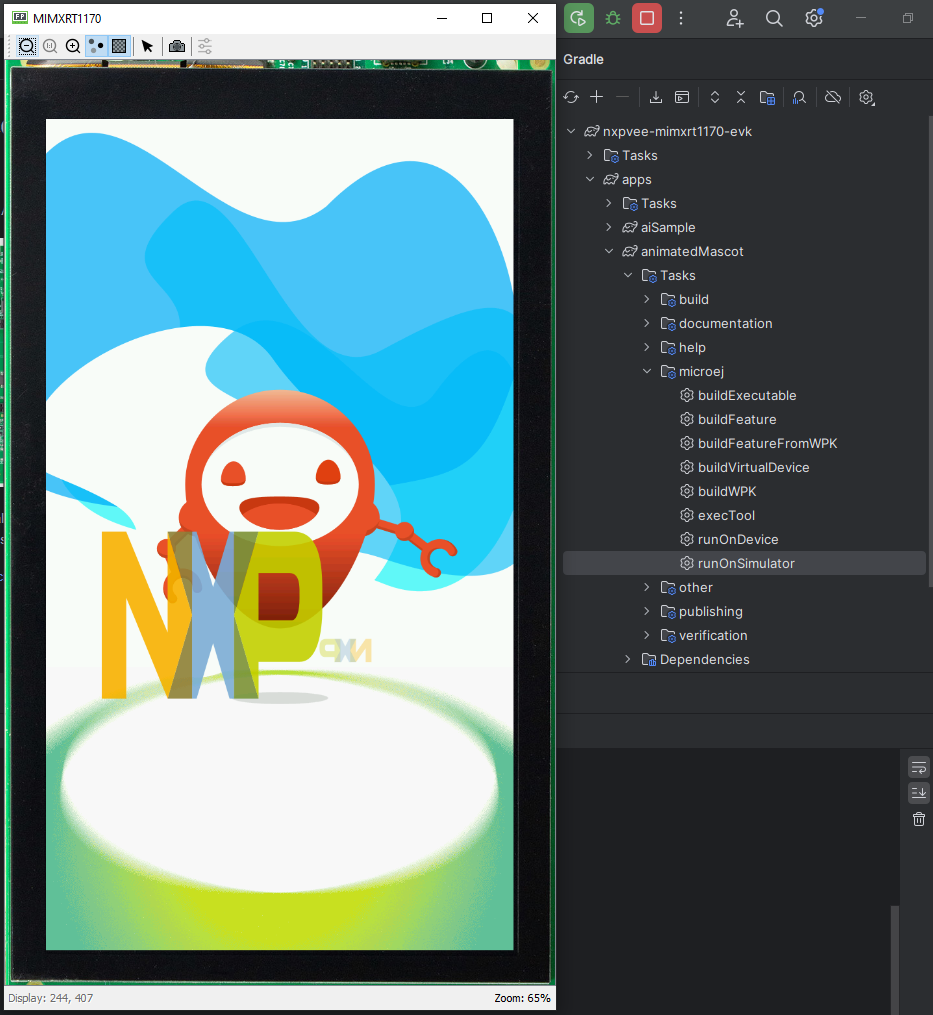Open Execute Gradle Task icon
The height and width of the screenshot is (1015, 933).
(x=682, y=97)
